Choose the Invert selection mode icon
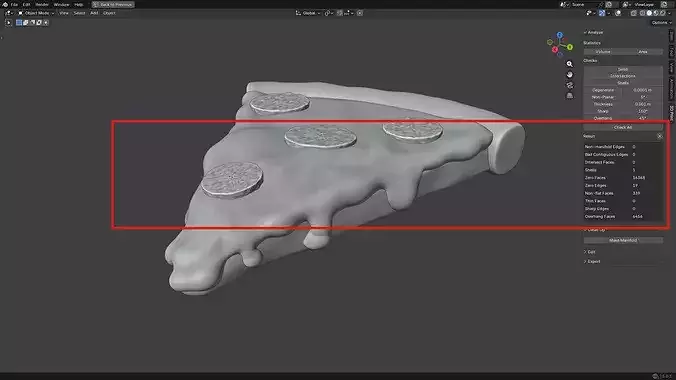 (39, 22)
